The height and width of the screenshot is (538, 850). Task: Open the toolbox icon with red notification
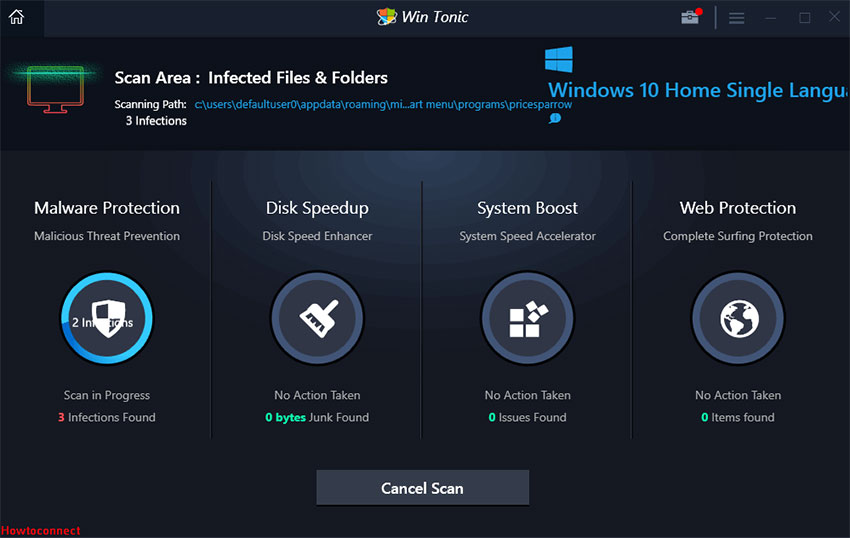tap(690, 17)
